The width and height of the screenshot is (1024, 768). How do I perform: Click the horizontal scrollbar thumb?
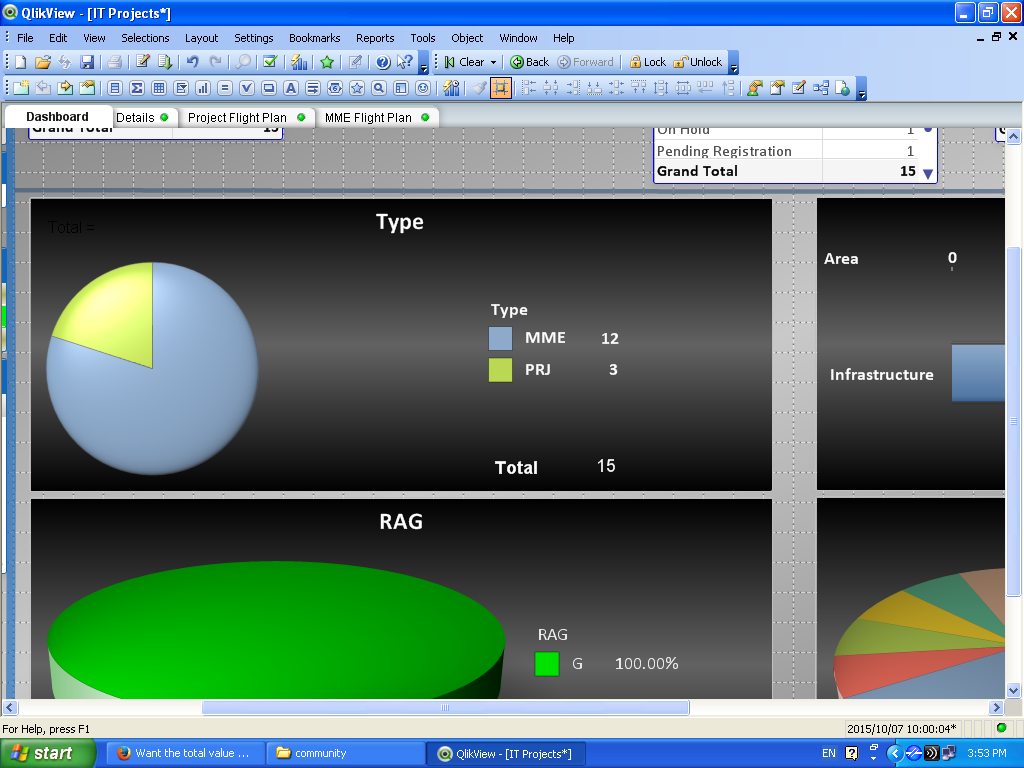(x=445, y=708)
